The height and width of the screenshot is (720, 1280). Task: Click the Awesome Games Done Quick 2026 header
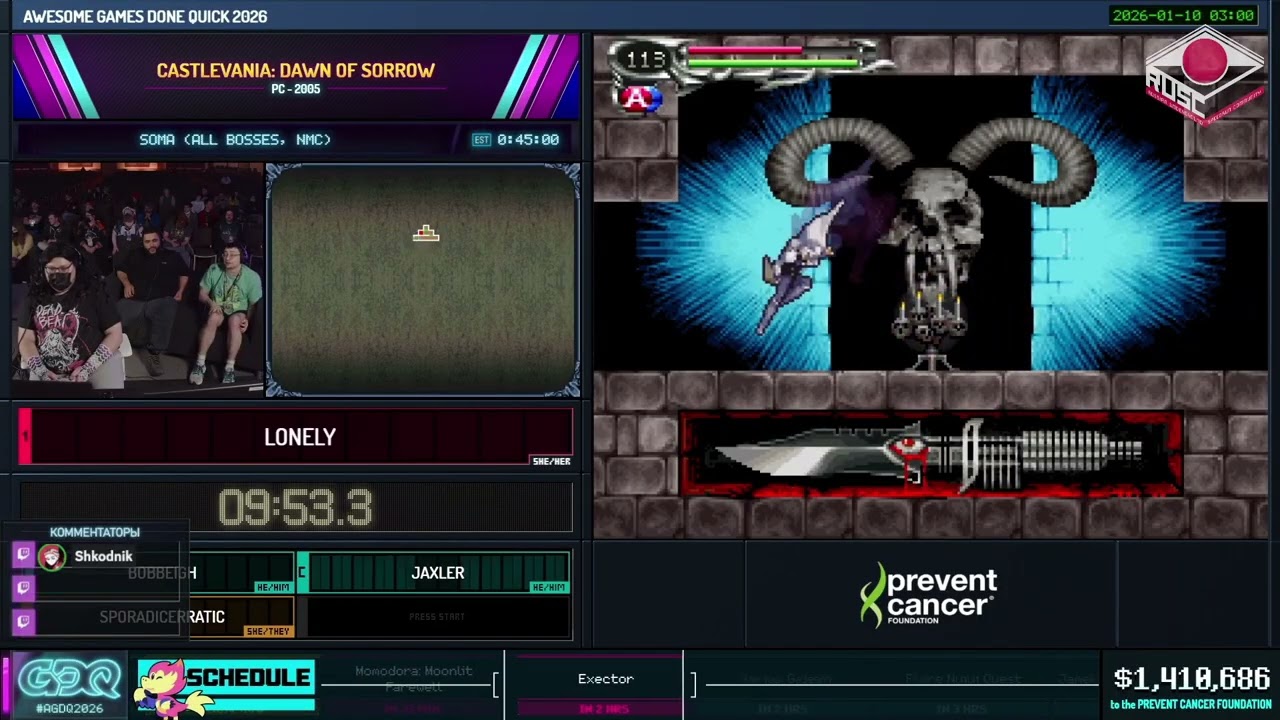(145, 16)
